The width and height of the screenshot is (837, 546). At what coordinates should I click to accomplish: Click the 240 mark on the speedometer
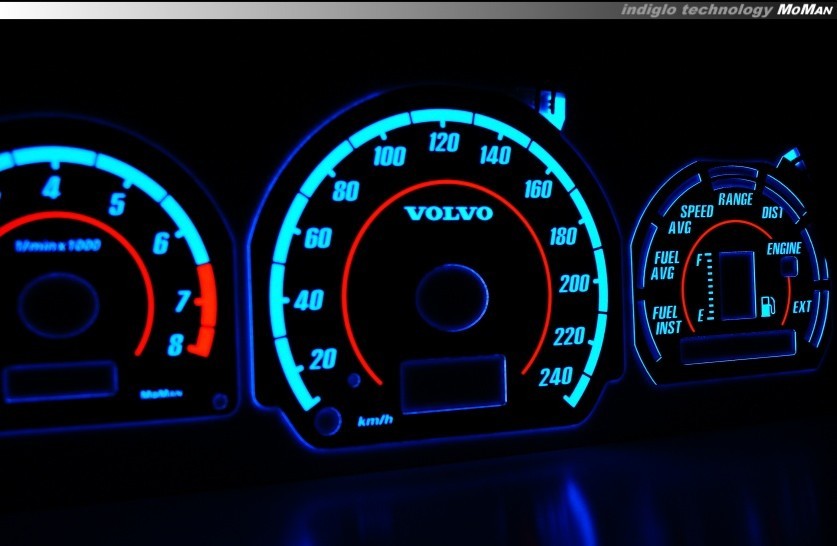[x=556, y=377]
